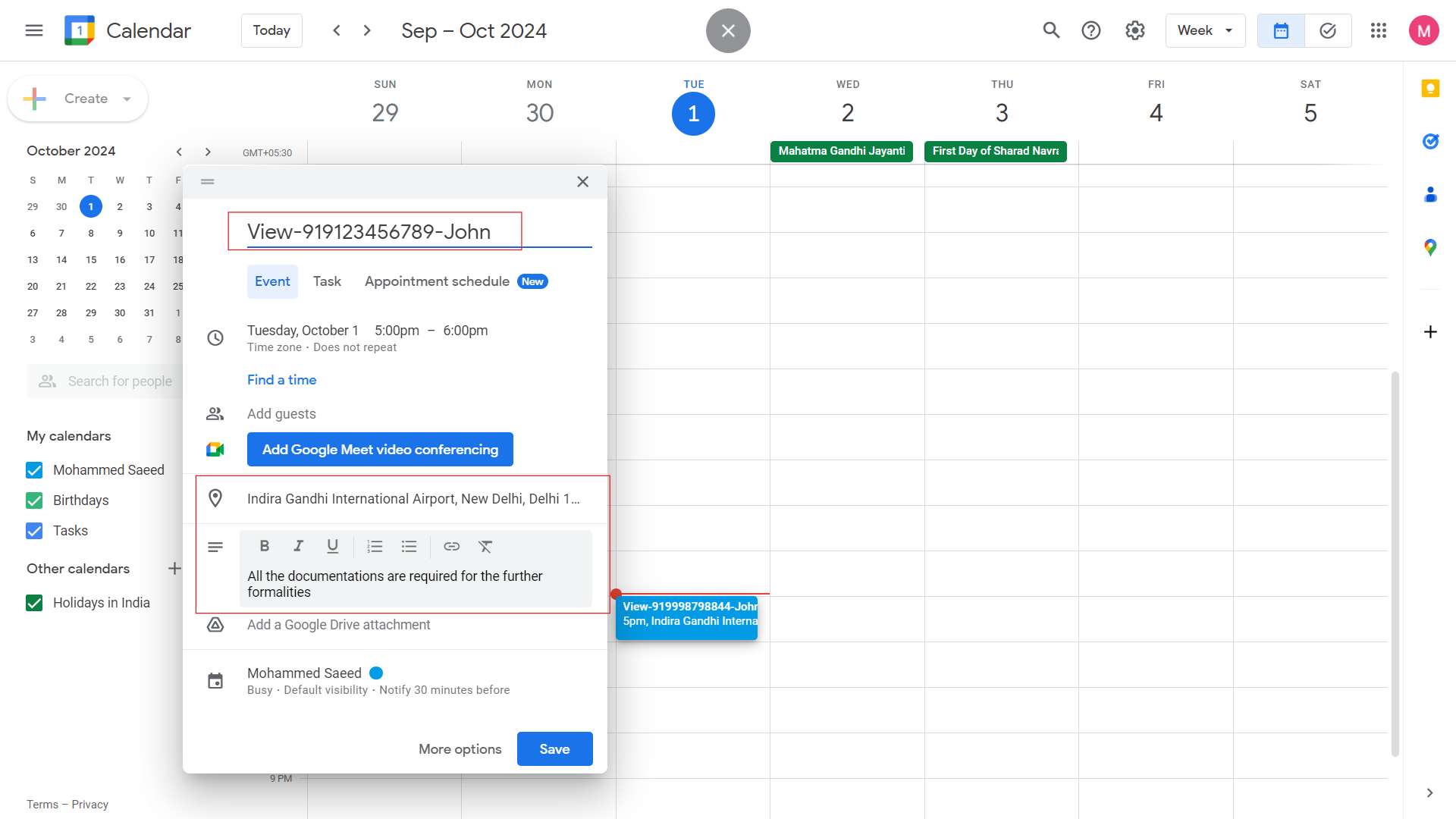Screen dimensions: 1456x819
Task: Save the new event
Action: (554, 748)
